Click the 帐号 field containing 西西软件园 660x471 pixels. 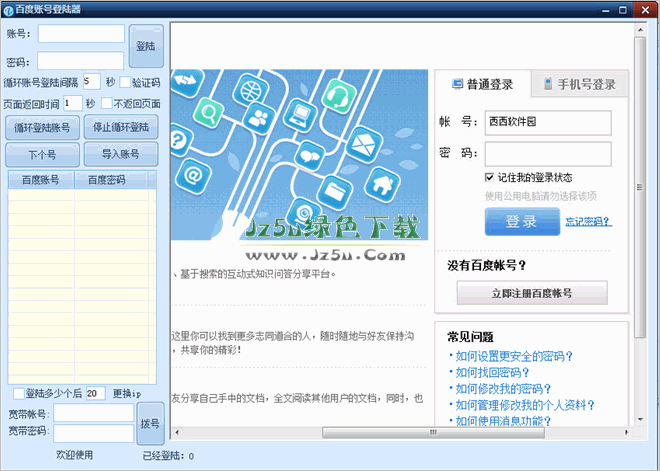click(x=548, y=122)
